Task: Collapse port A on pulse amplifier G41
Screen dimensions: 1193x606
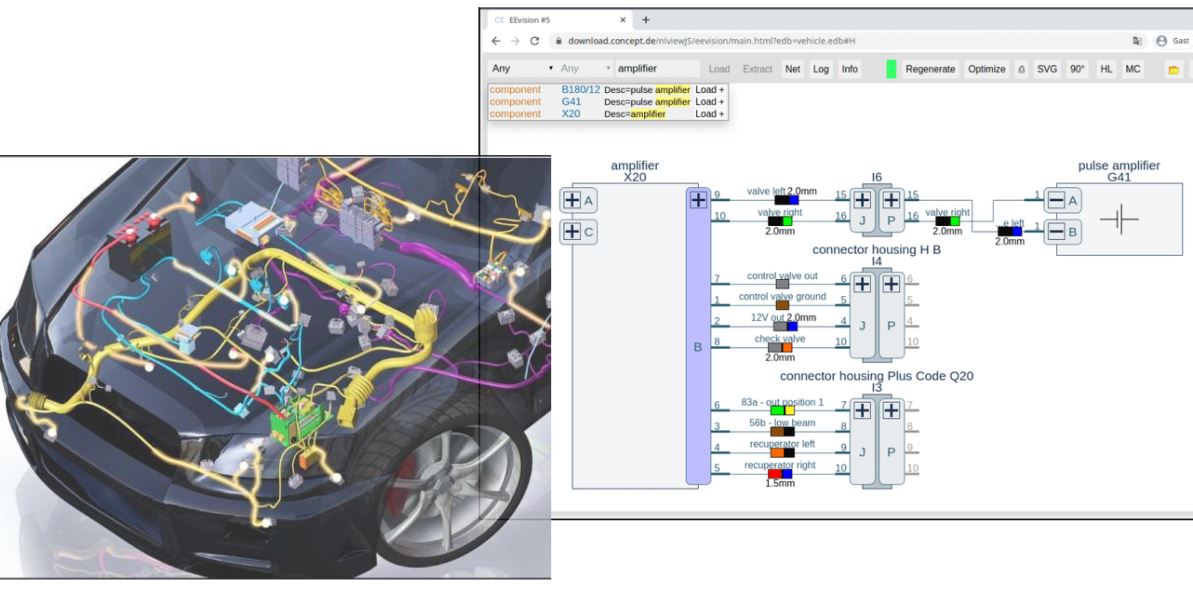Action: click(1056, 200)
